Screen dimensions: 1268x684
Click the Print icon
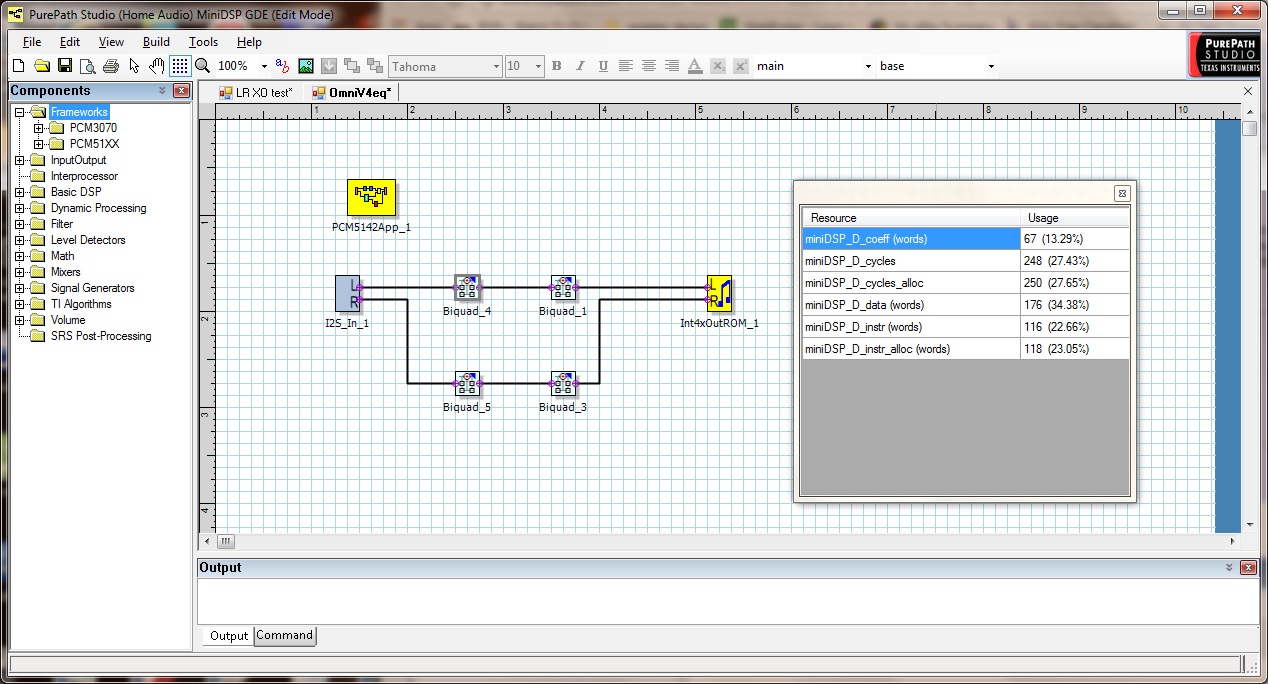(111, 66)
